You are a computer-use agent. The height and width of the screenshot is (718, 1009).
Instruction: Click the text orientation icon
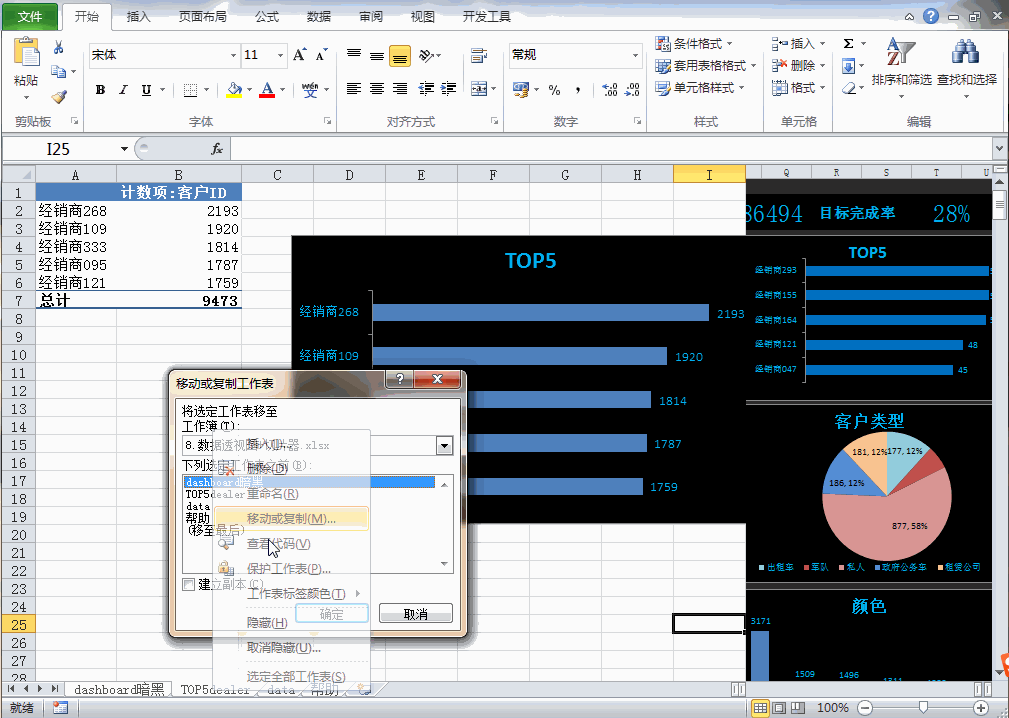427,56
